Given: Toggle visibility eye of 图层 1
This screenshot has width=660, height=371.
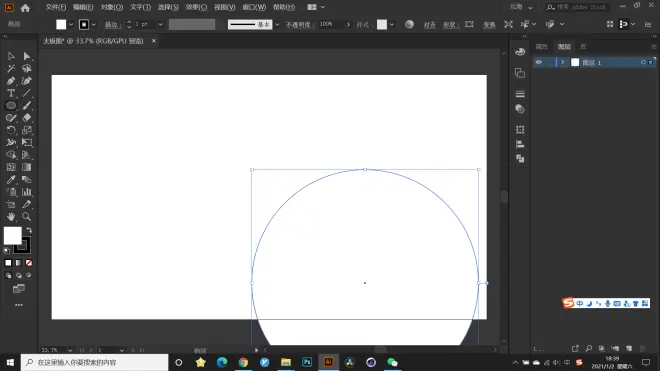Looking at the screenshot, I should tap(539, 62).
